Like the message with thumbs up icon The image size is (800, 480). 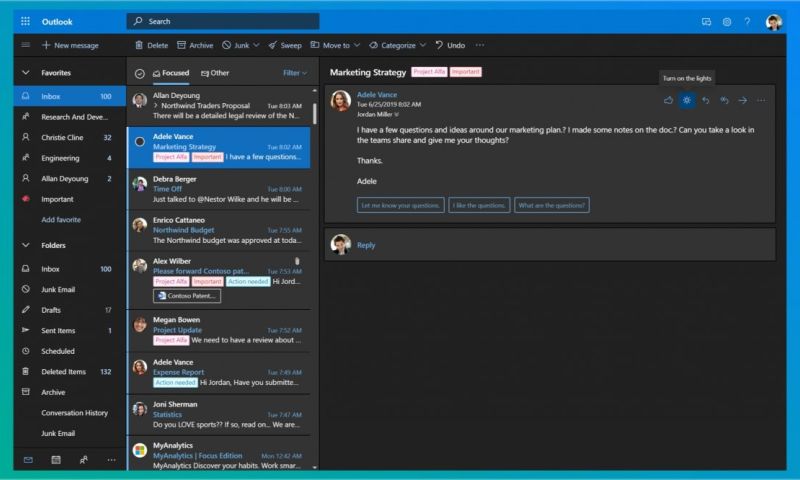click(x=668, y=100)
